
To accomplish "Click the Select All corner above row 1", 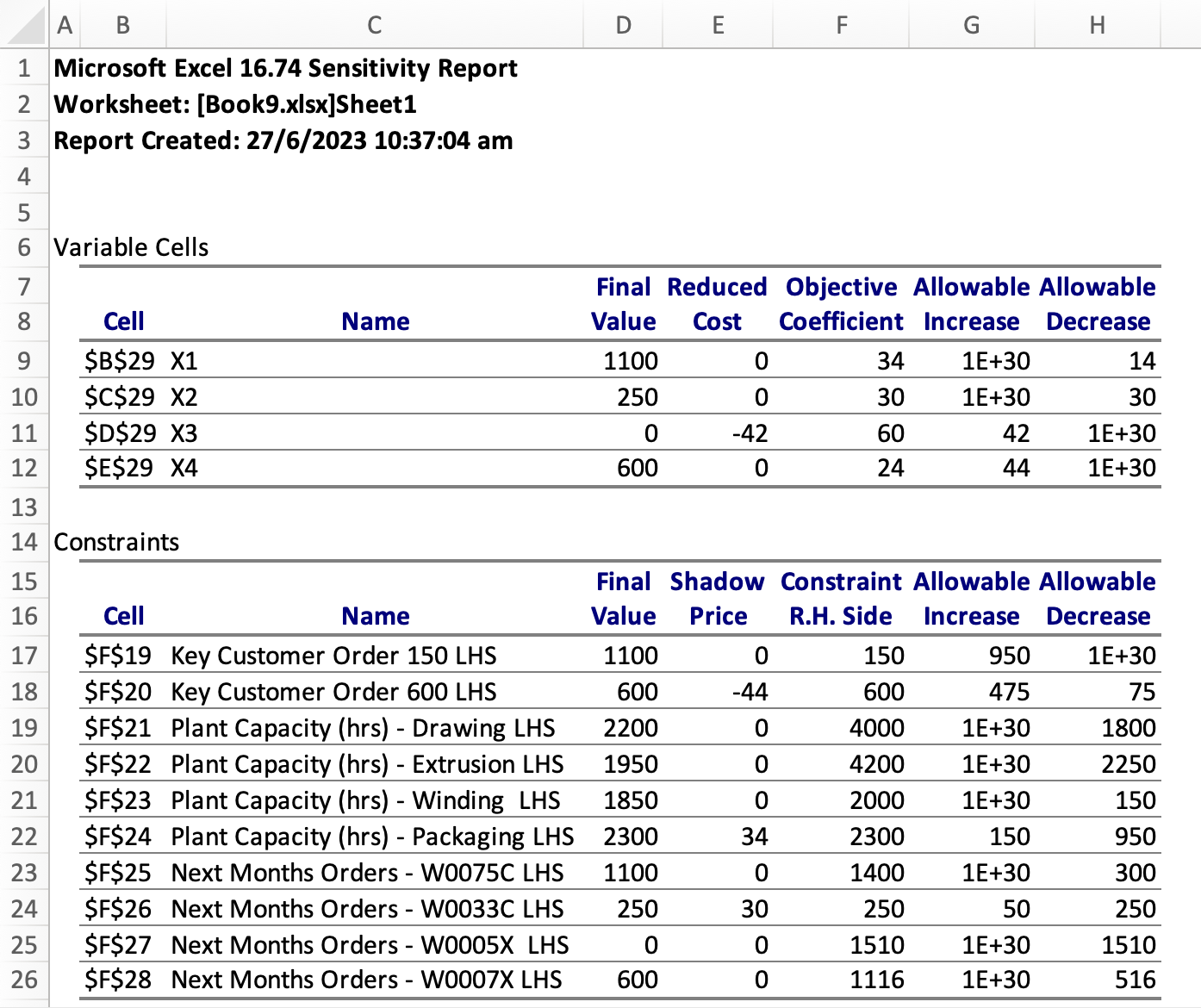I will (x=23, y=25).
